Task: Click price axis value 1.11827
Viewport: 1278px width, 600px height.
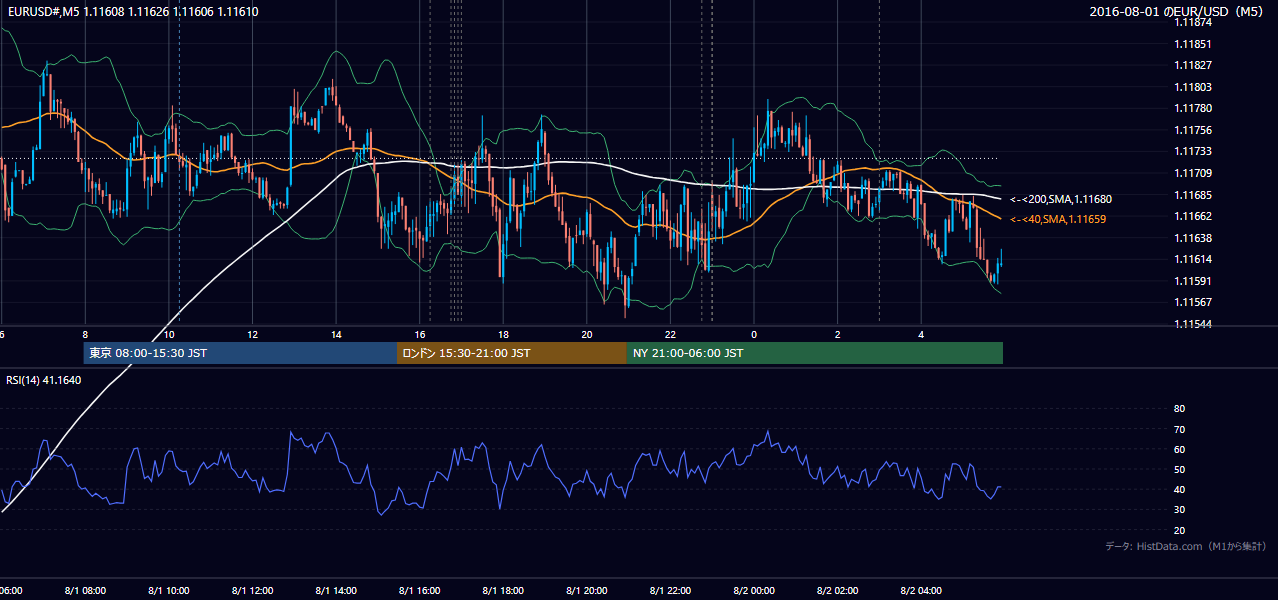Action: (x=1194, y=66)
